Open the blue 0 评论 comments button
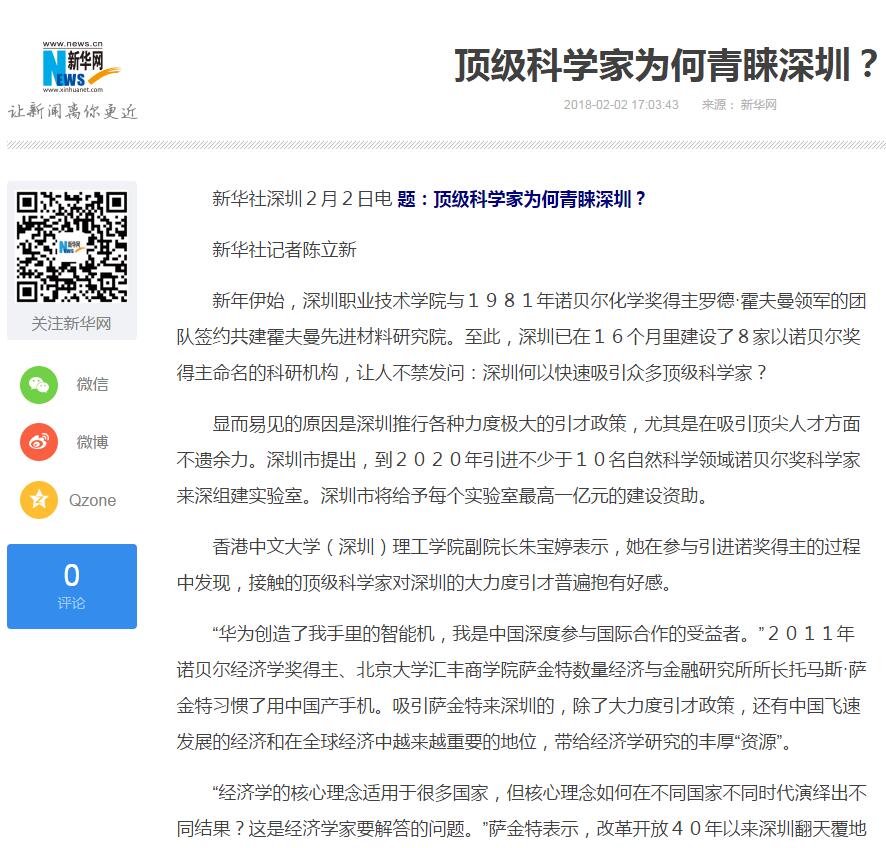Viewport: 886px width, 848px height. [72, 586]
